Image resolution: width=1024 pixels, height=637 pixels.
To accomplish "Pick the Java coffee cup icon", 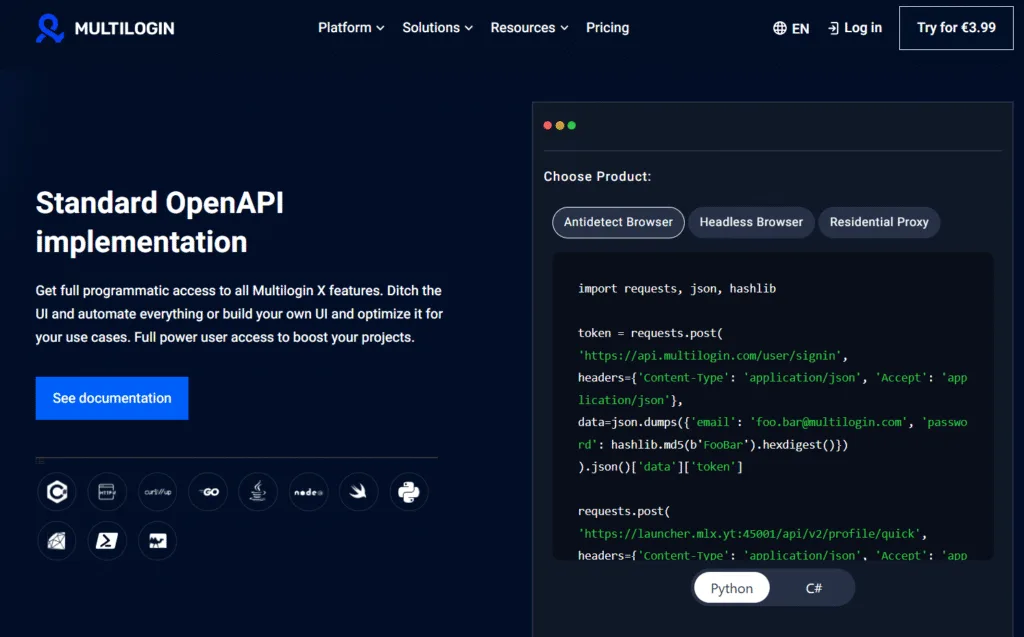I will coord(258,492).
